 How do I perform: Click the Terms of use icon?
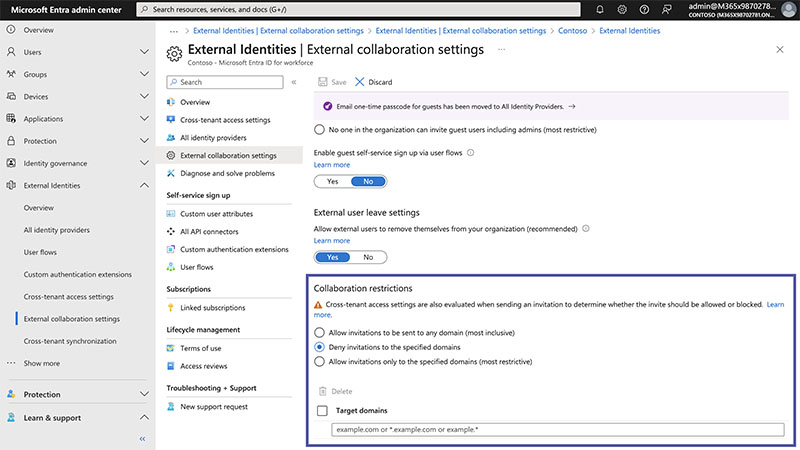tap(171, 348)
